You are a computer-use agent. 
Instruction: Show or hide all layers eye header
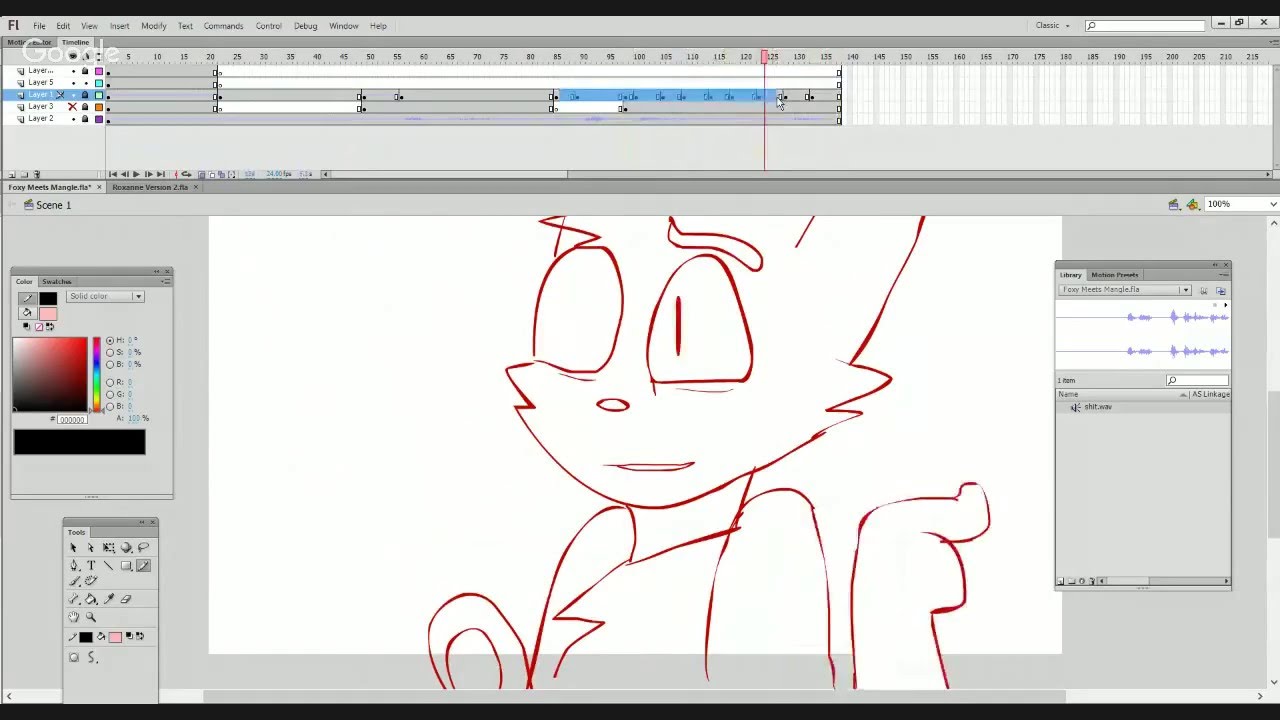pyautogui.click(x=72, y=56)
